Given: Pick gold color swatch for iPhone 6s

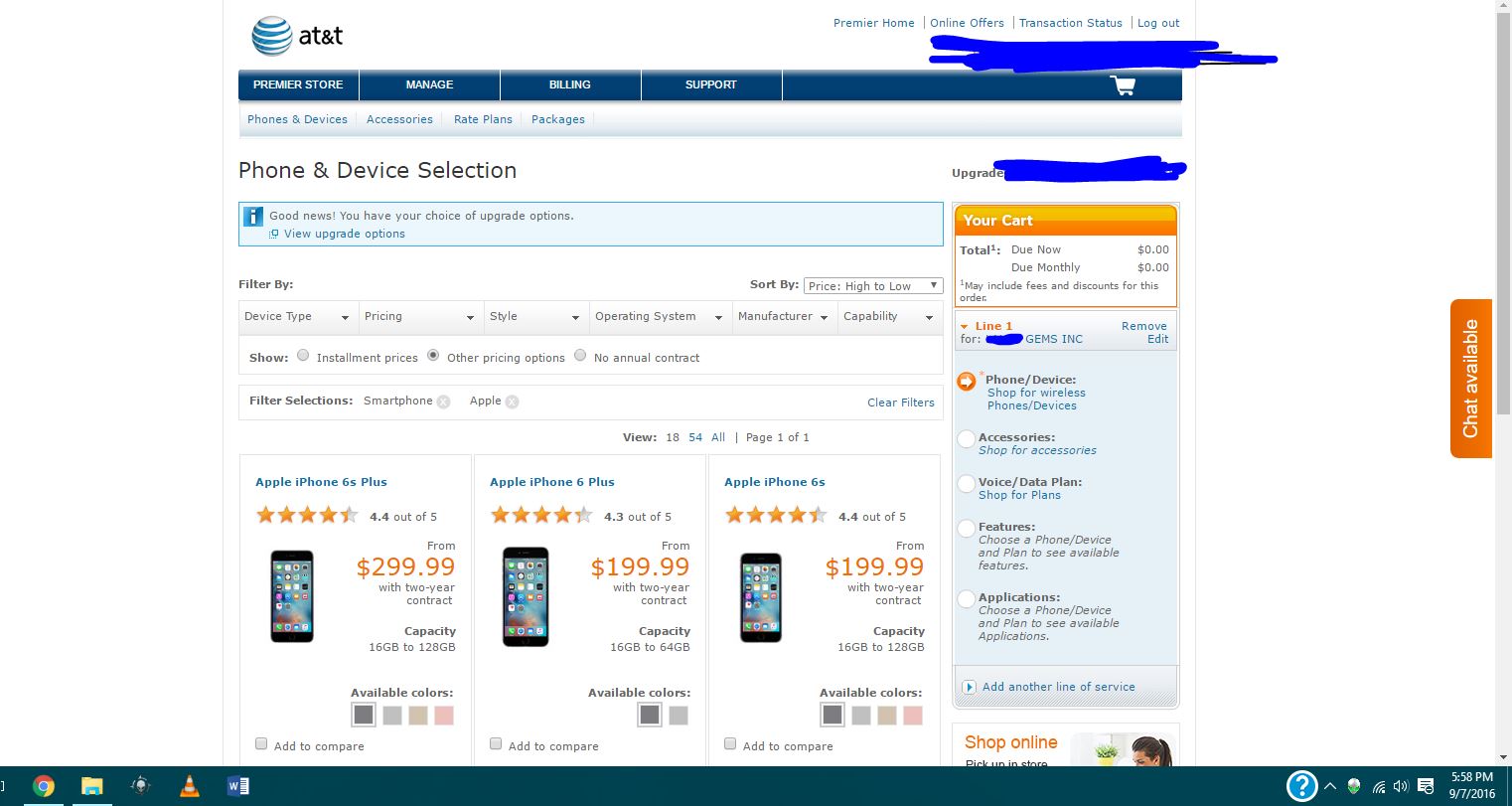Looking at the screenshot, I should pos(886,715).
